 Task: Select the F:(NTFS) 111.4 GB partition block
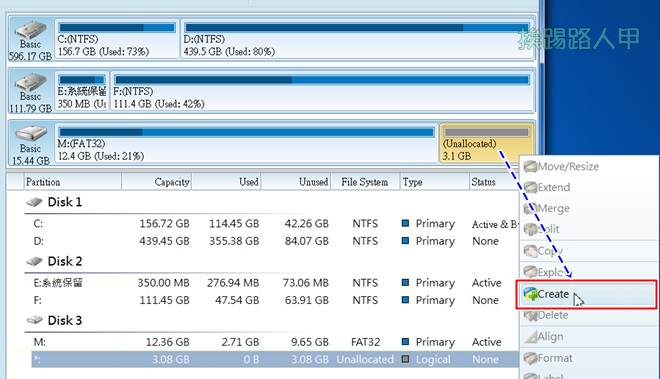322,91
